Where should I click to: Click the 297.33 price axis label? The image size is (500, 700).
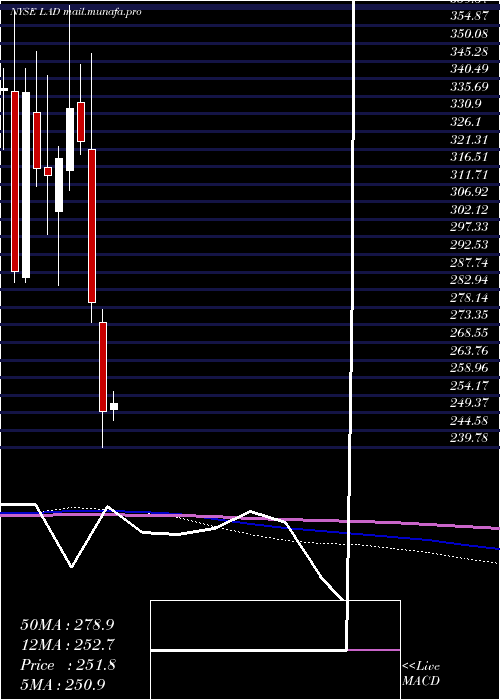pyautogui.click(x=469, y=228)
